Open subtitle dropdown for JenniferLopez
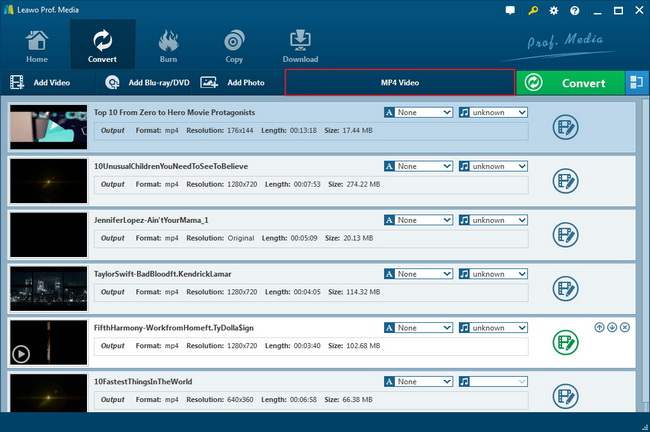Image resolution: width=650 pixels, height=432 pixels. point(418,220)
